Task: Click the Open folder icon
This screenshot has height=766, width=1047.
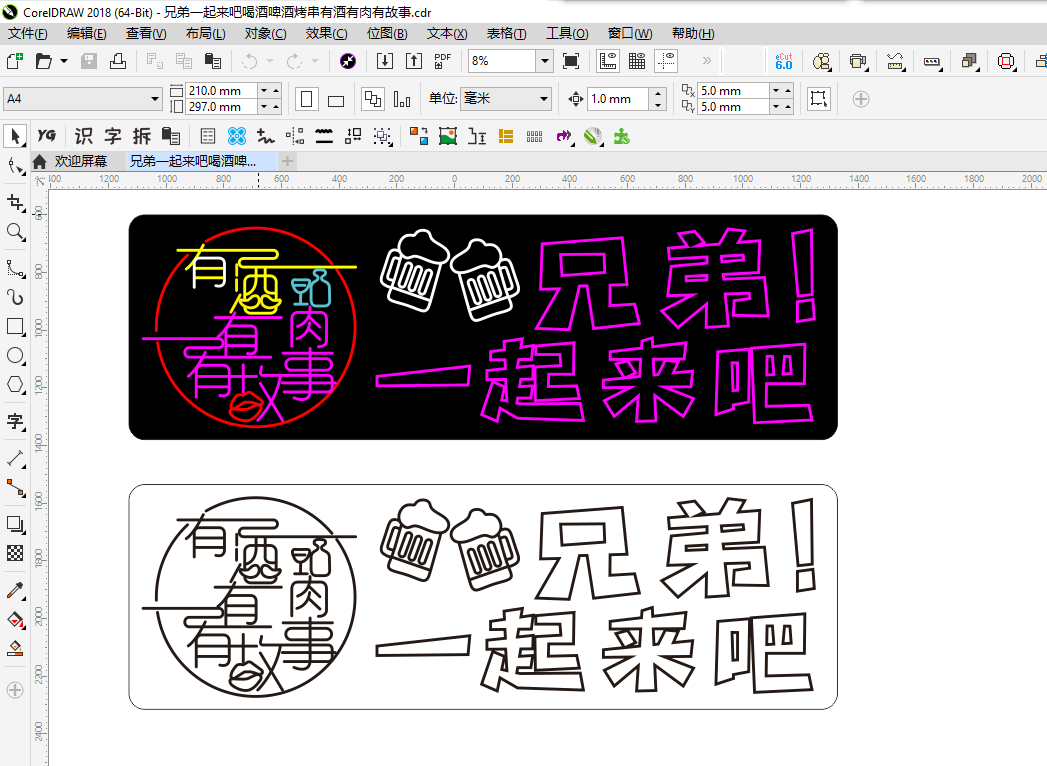Action: pos(43,61)
